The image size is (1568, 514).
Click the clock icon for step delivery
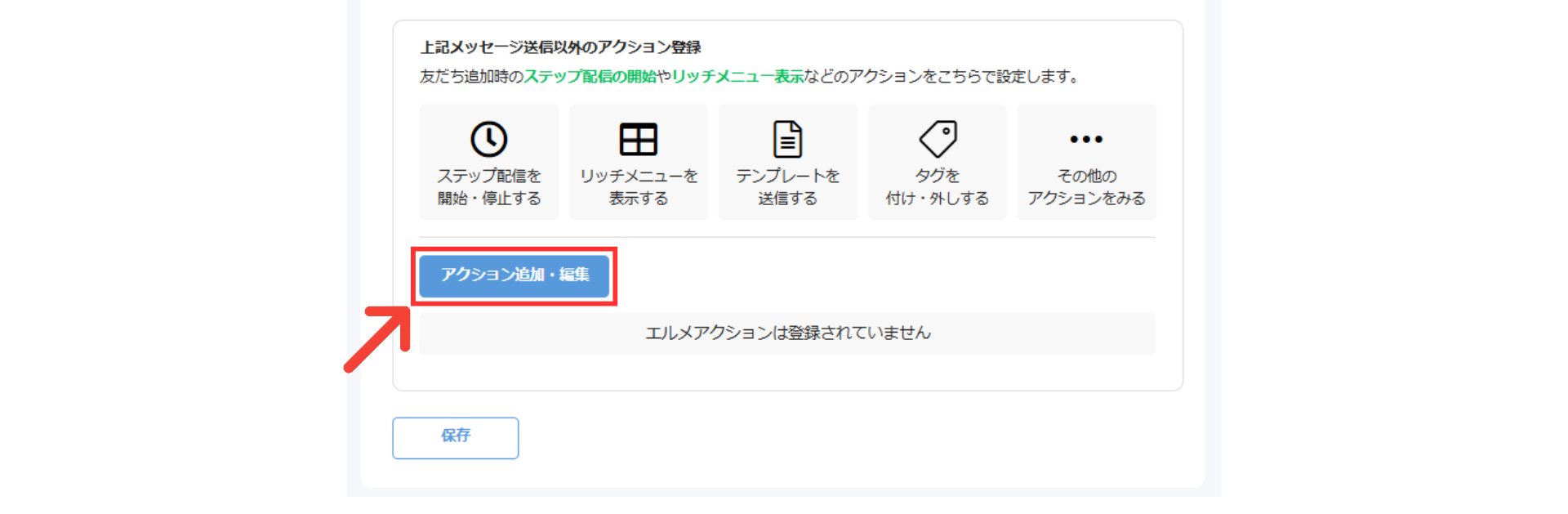488,139
